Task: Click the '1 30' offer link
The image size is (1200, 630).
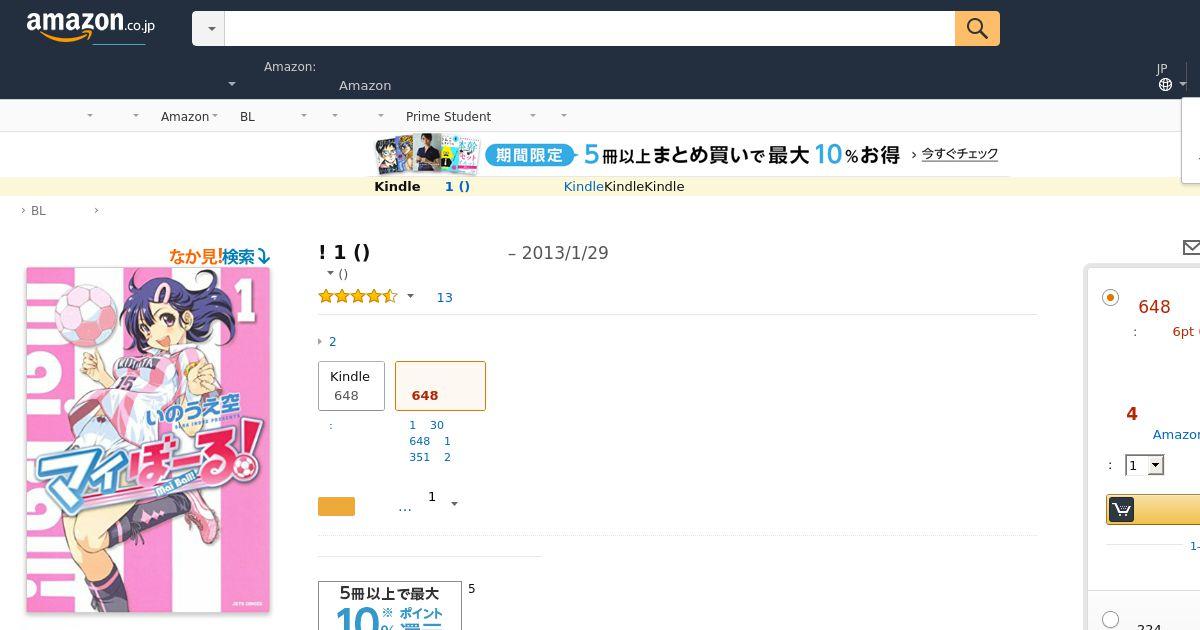Action: (426, 425)
